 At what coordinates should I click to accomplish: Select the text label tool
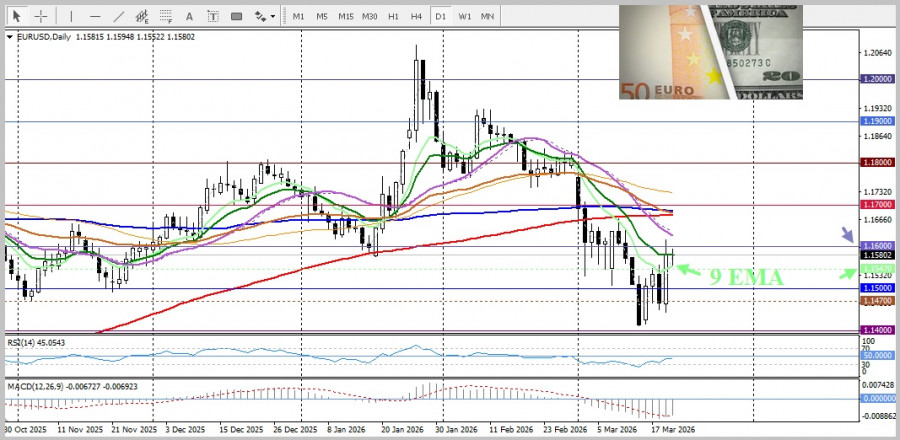(214, 16)
